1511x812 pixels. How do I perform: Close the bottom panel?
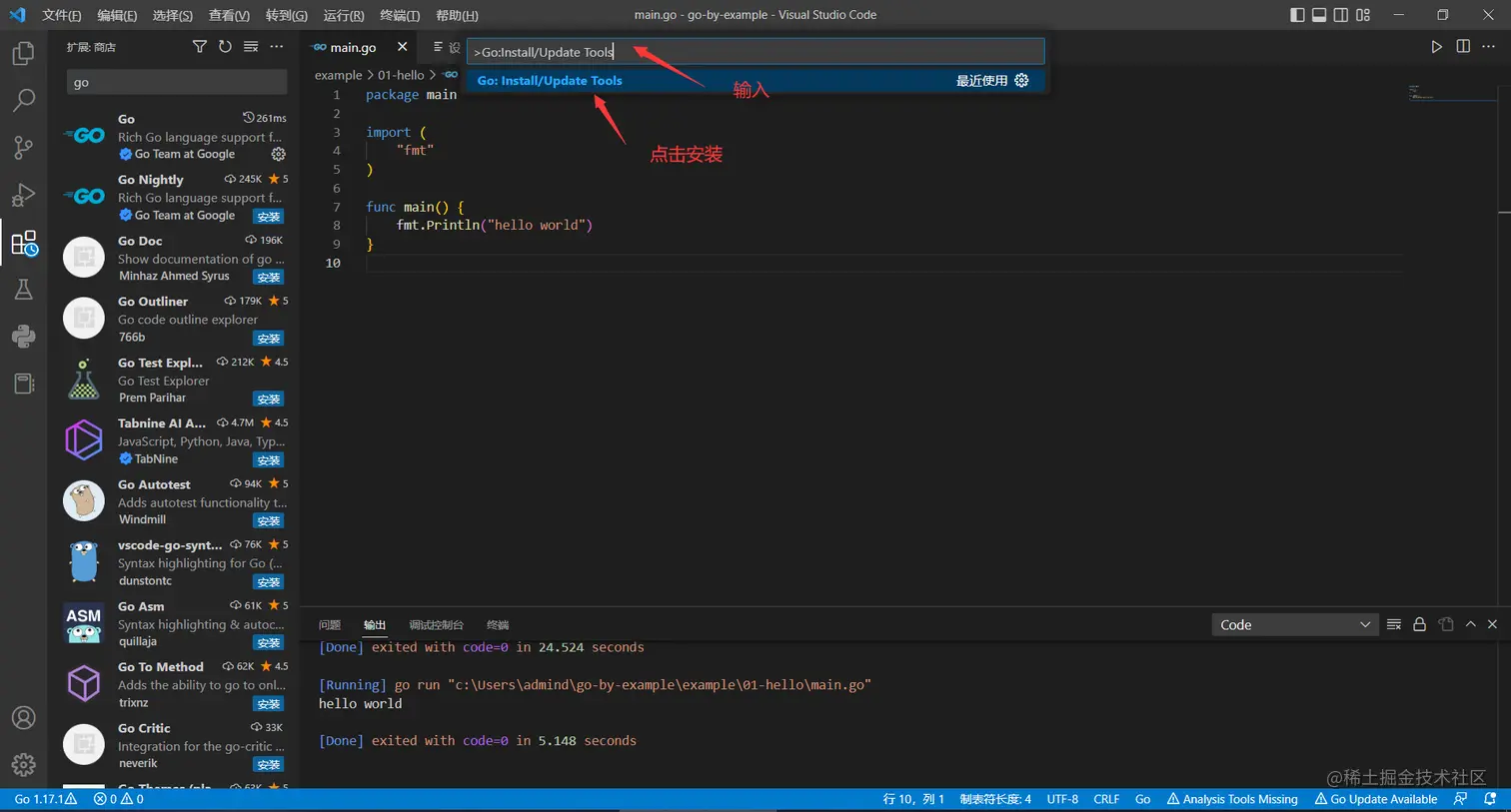coord(1492,624)
